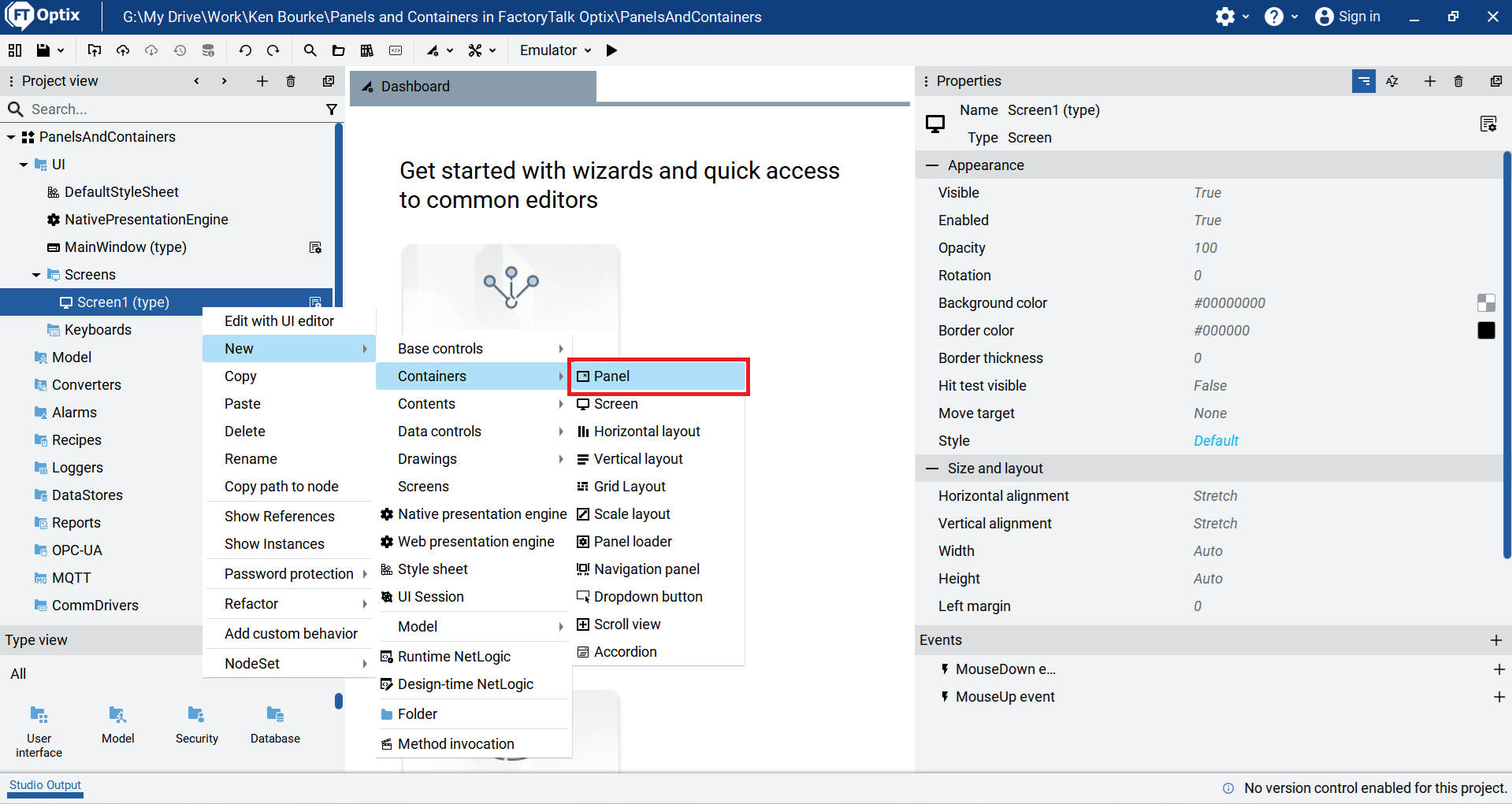Image resolution: width=1512 pixels, height=804 pixels.
Task: Collapse the Appearance properties section
Action: point(932,165)
